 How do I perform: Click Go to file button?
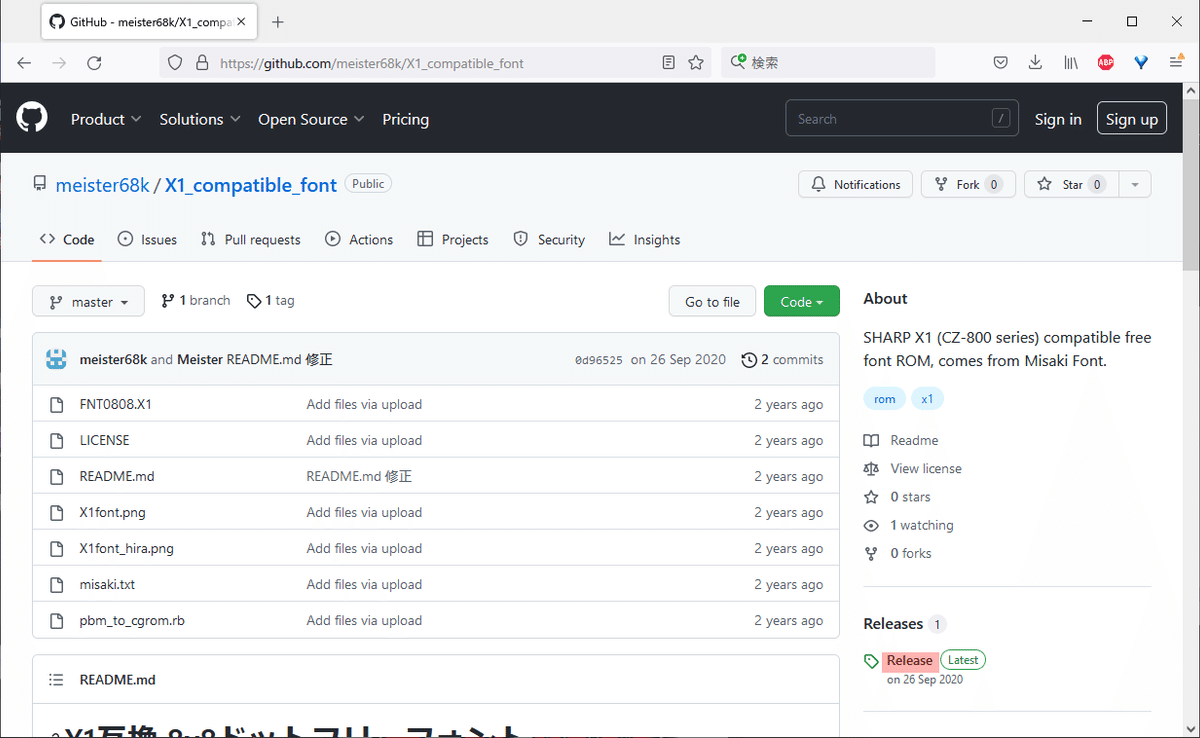[x=712, y=301]
